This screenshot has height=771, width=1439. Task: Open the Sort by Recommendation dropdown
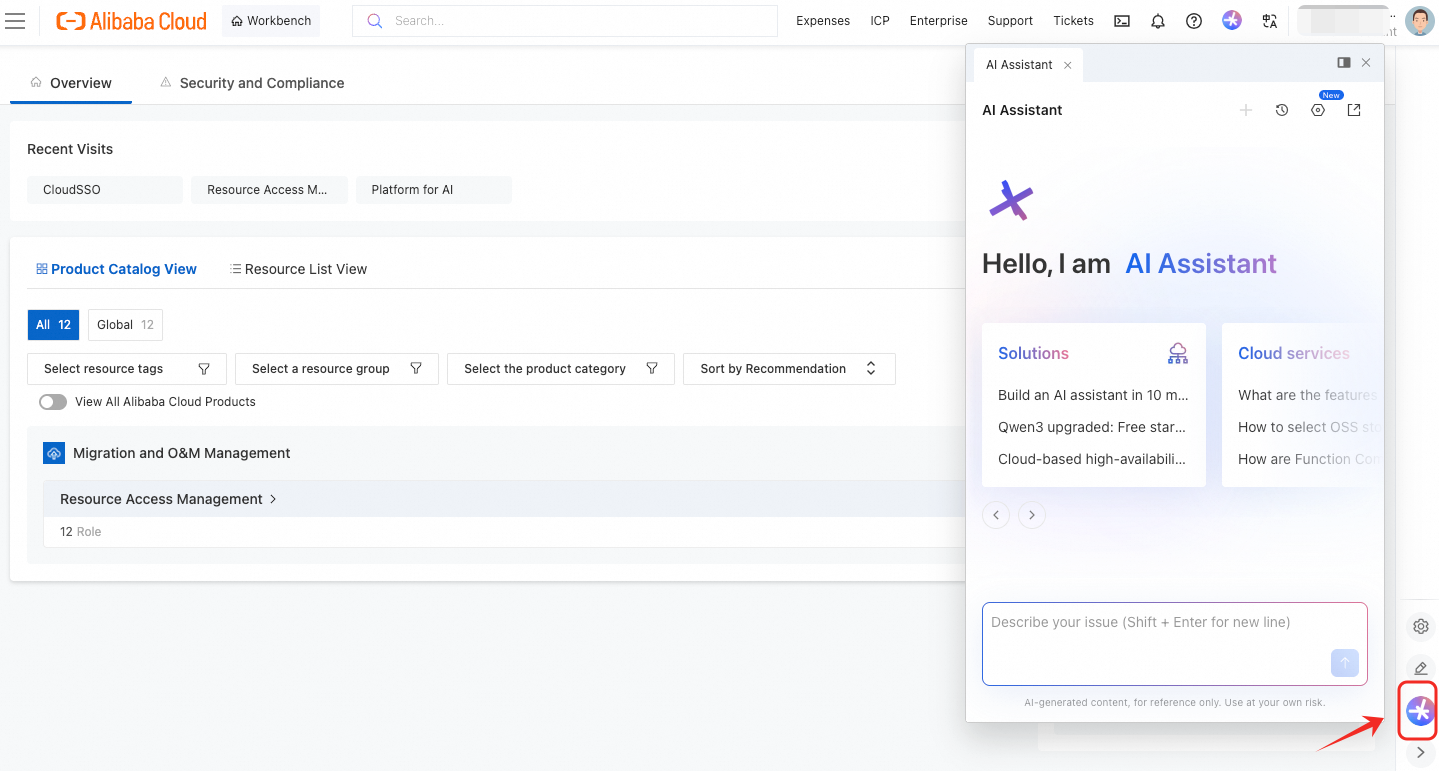click(x=789, y=369)
